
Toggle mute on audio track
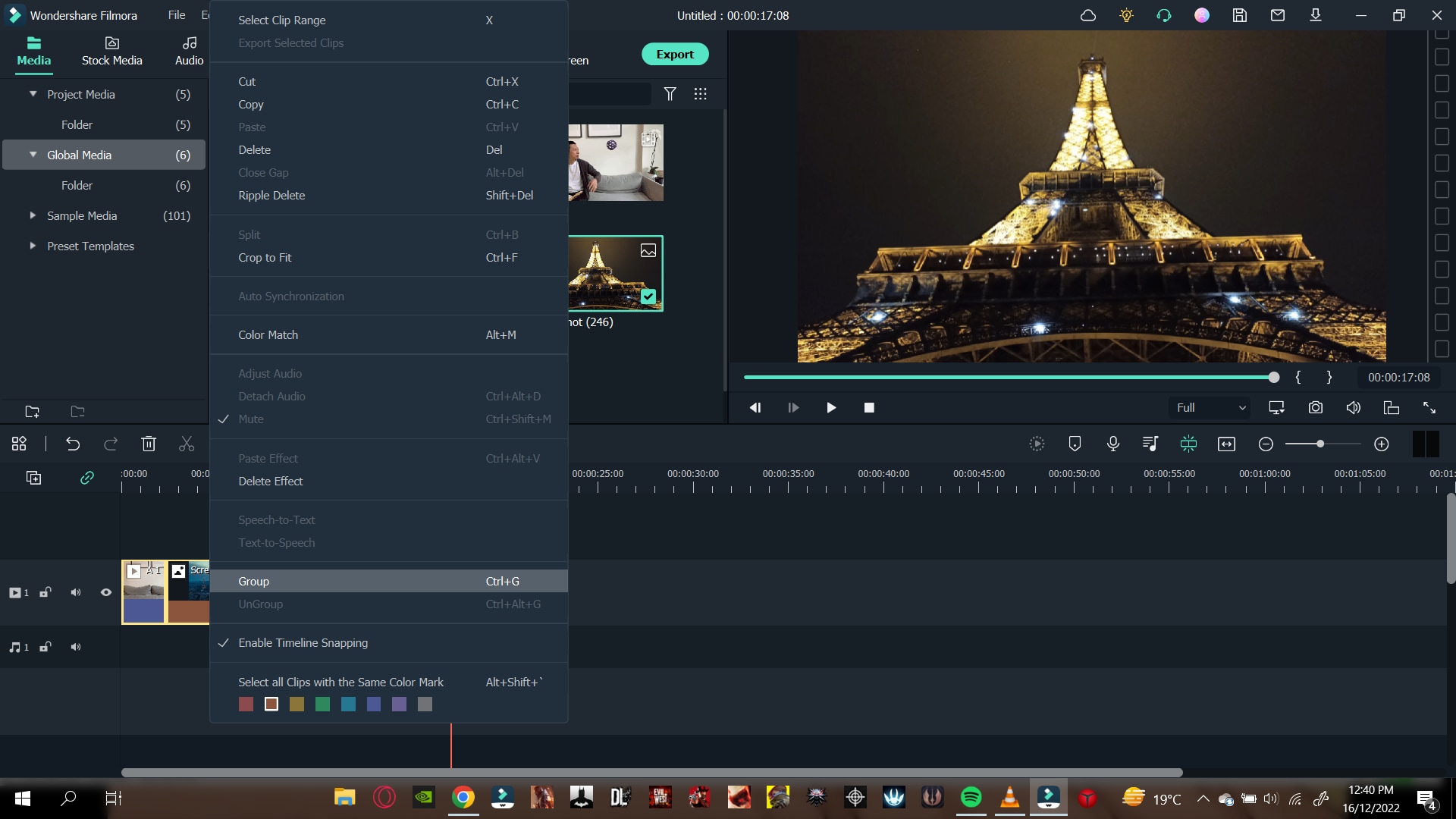(x=75, y=647)
